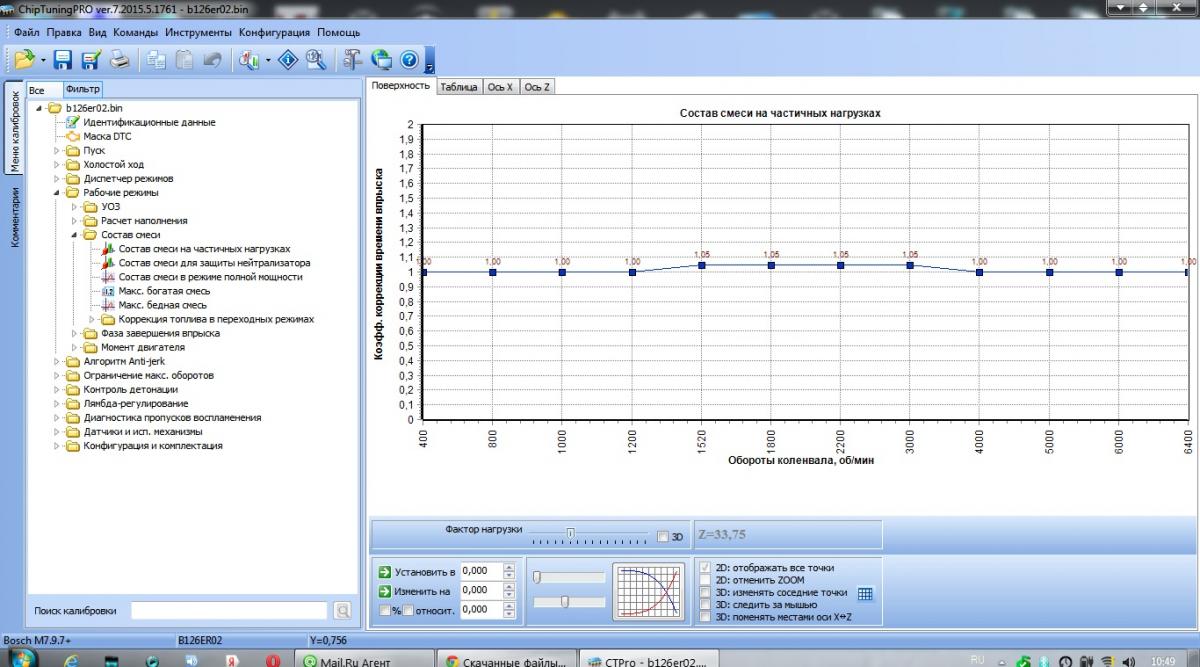Click the Open file folder icon

[25, 60]
